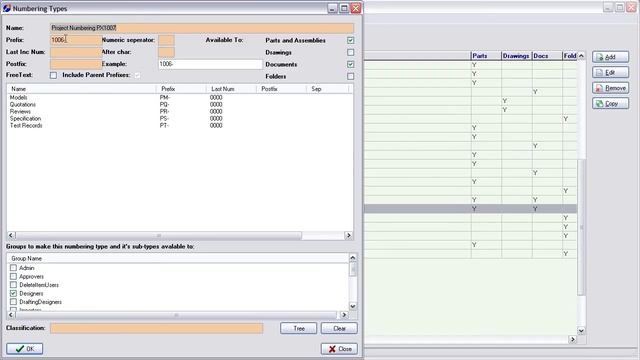Open the classification Tree button

click(x=298, y=328)
